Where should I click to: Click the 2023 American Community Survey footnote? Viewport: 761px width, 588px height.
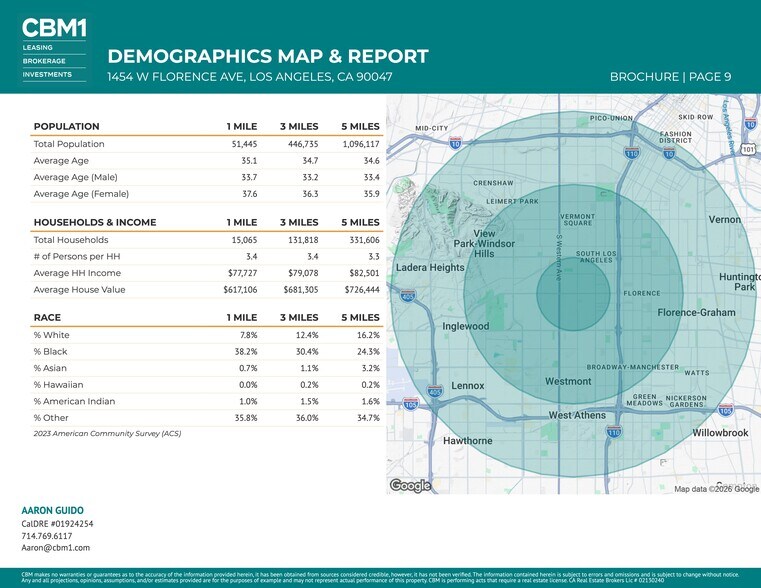pyautogui.click(x=107, y=433)
